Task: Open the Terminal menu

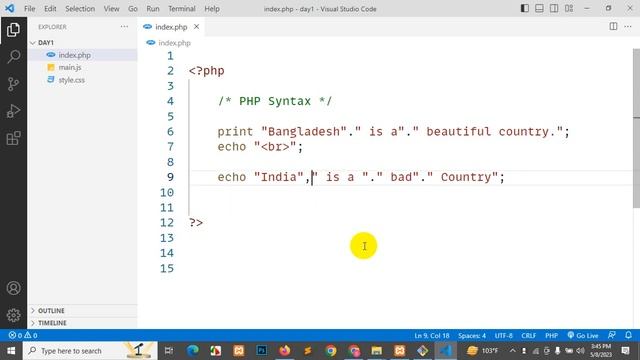Action: [182, 9]
